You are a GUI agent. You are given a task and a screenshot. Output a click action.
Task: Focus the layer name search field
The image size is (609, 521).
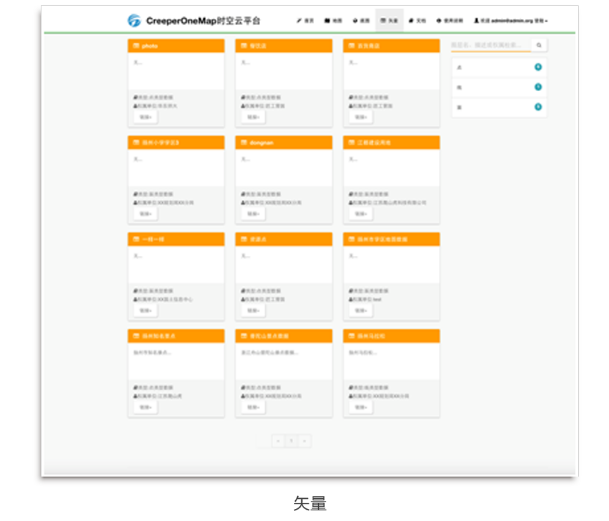pyautogui.click(x=489, y=45)
